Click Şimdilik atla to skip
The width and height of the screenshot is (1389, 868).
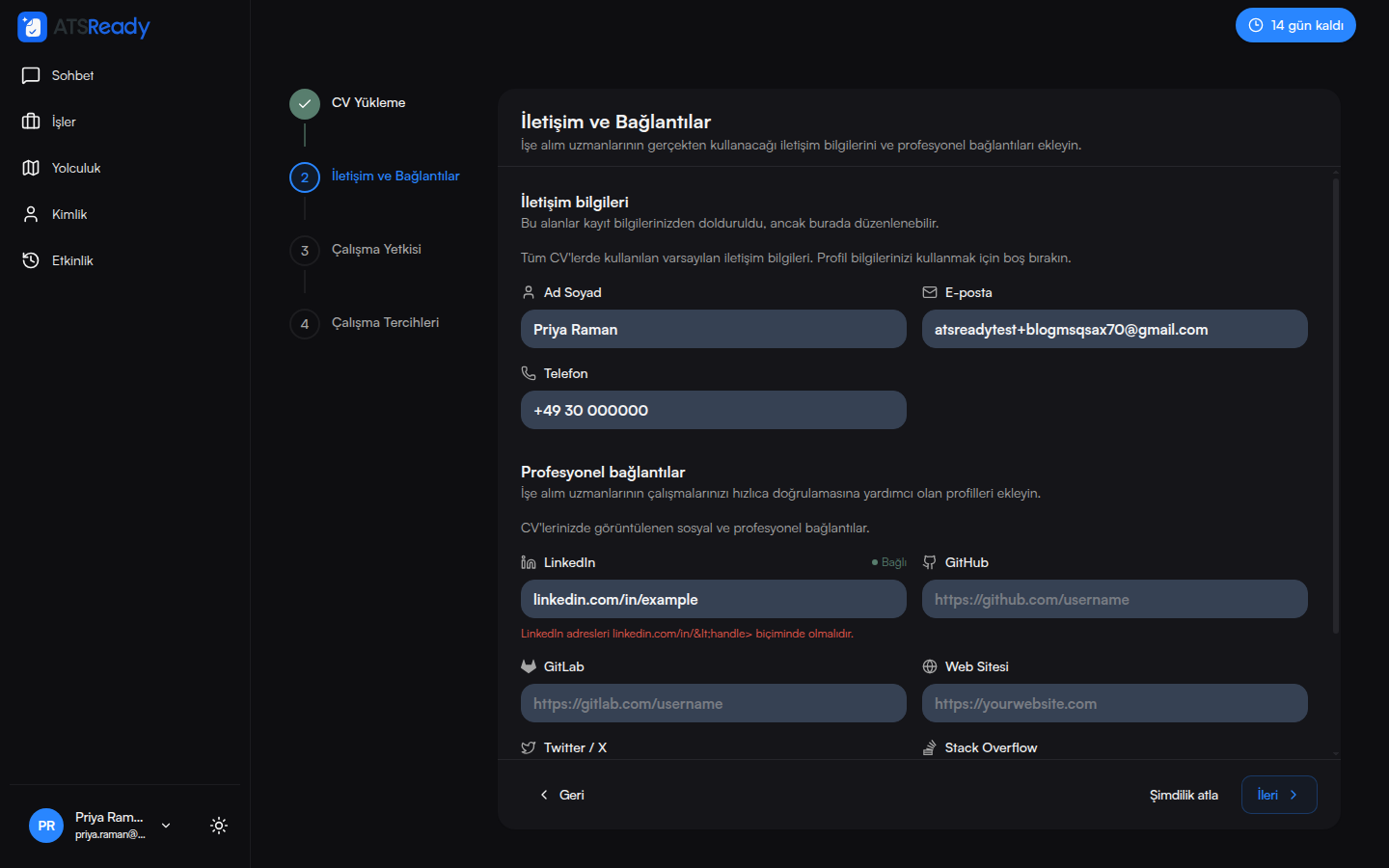coord(1184,795)
